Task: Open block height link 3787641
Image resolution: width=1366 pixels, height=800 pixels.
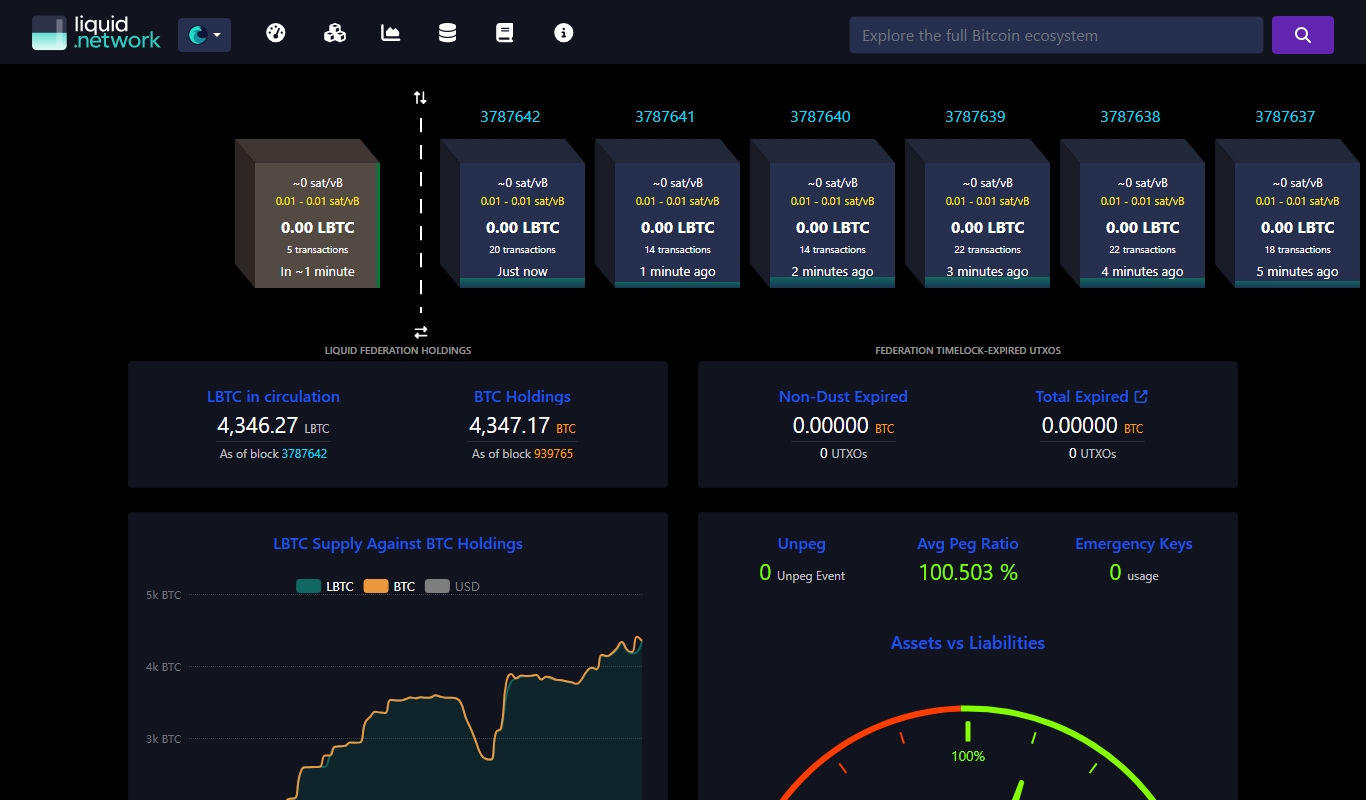Action: click(x=665, y=117)
